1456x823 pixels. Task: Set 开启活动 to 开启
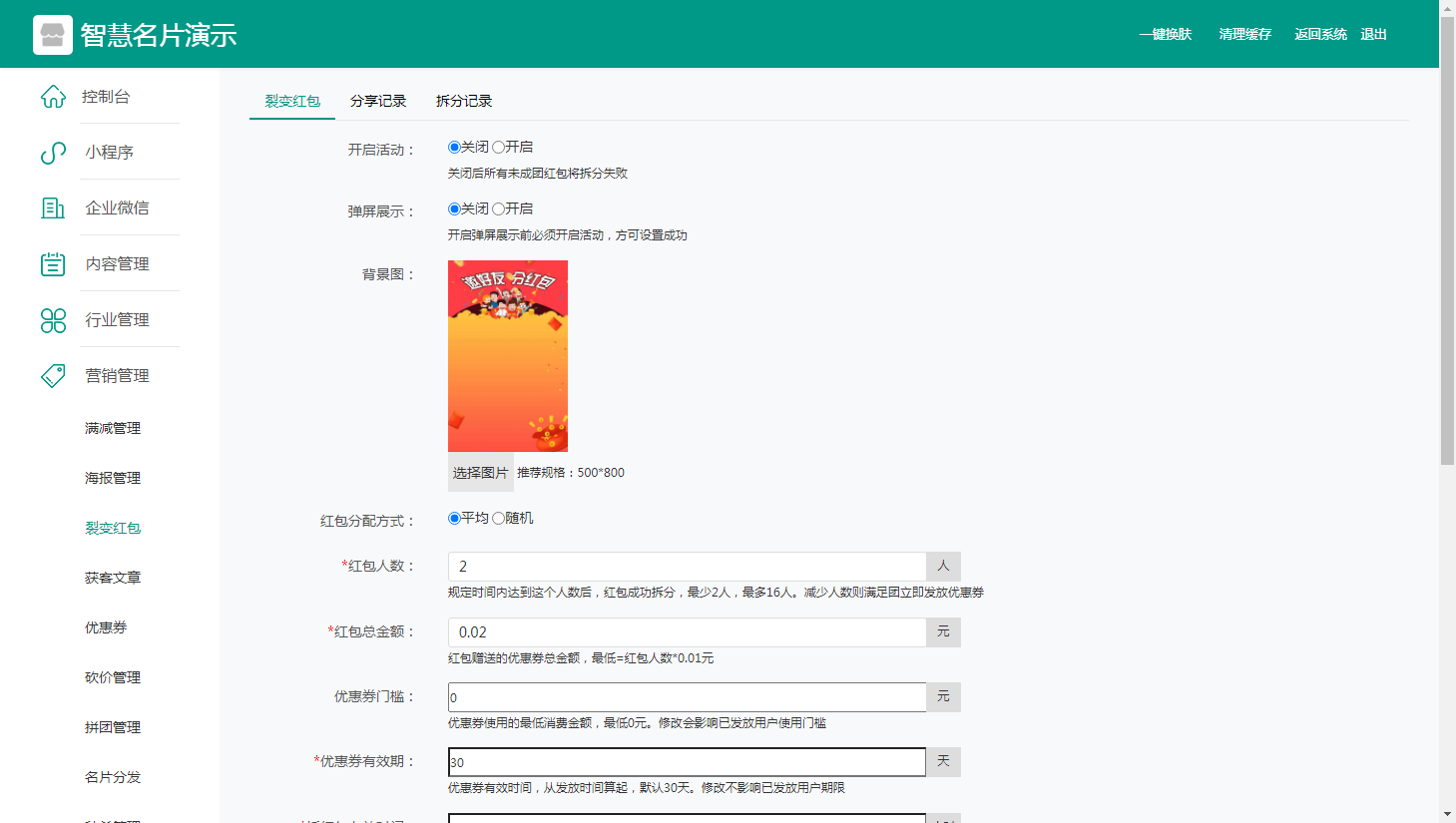point(498,148)
